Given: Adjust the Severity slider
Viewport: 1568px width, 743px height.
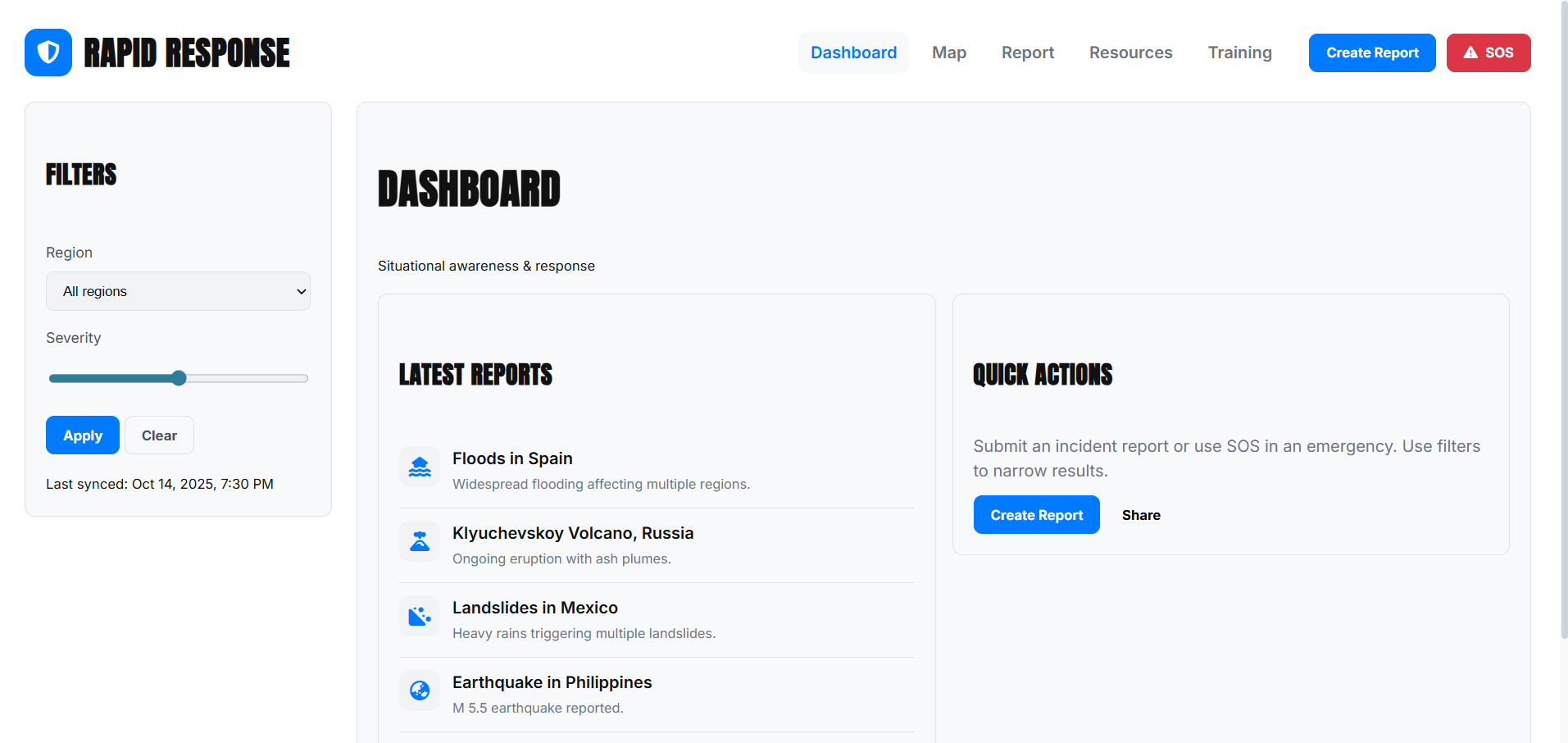Looking at the screenshot, I should tap(179, 378).
